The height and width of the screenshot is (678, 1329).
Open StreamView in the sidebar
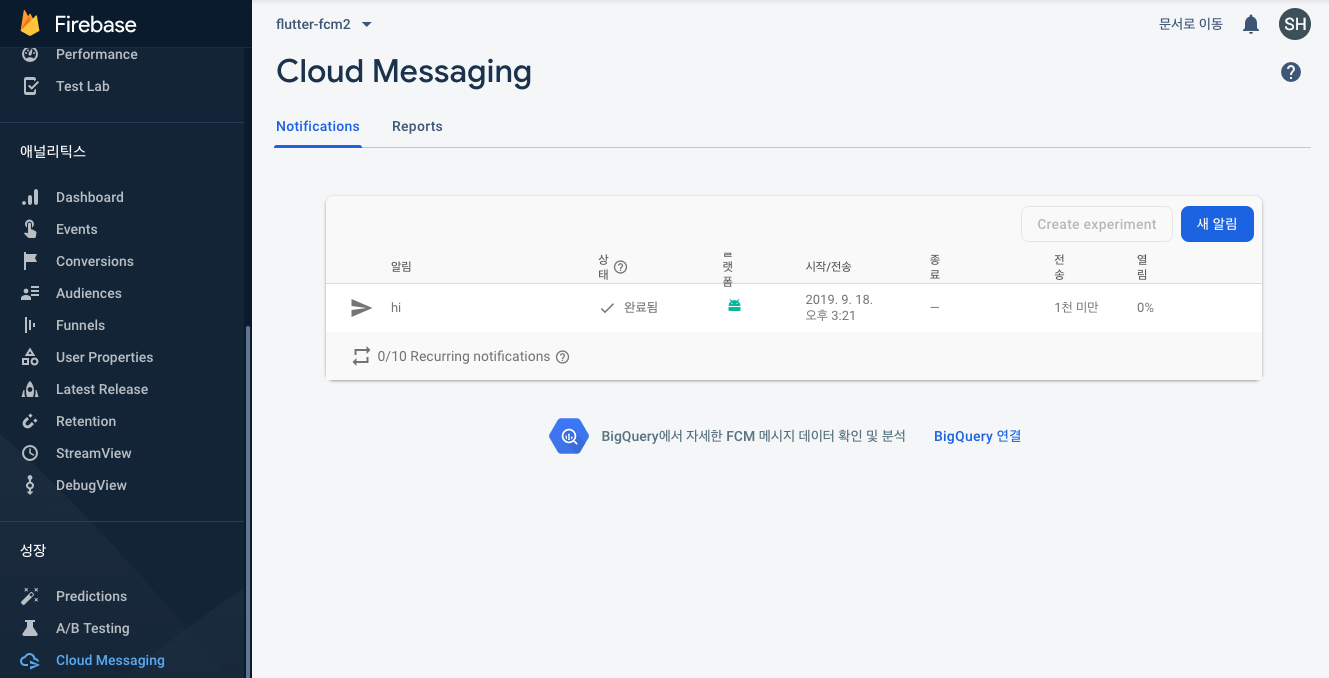94,453
